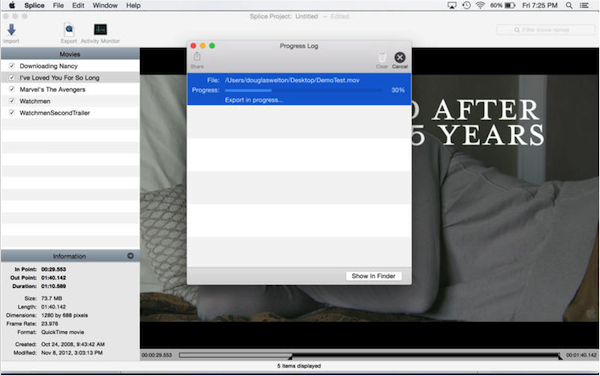Select the Watchmen movie row
Viewport: 600px width, 376px height.
click(x=70, y=101)
